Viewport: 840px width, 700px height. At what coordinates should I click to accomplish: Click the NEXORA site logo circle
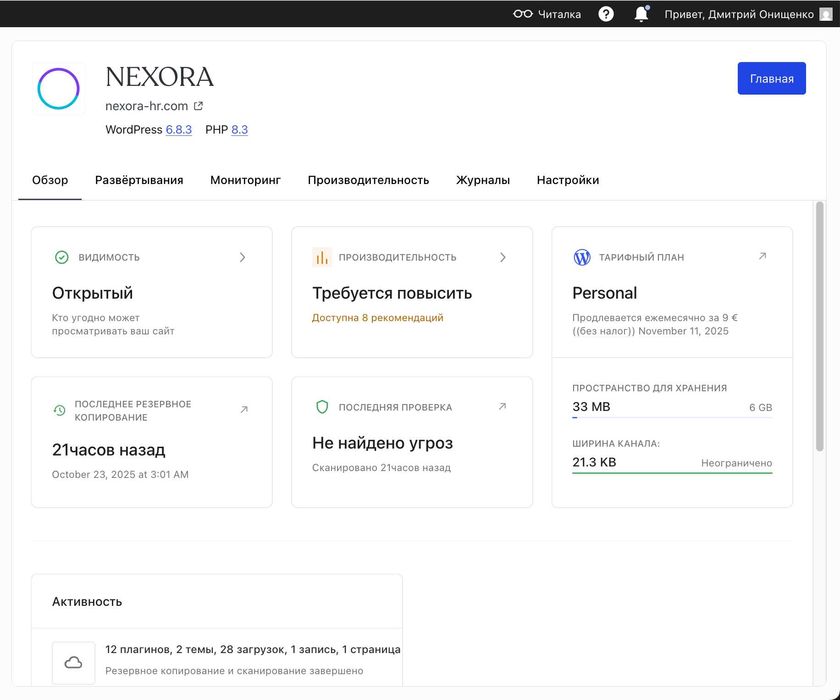(58, 88)
